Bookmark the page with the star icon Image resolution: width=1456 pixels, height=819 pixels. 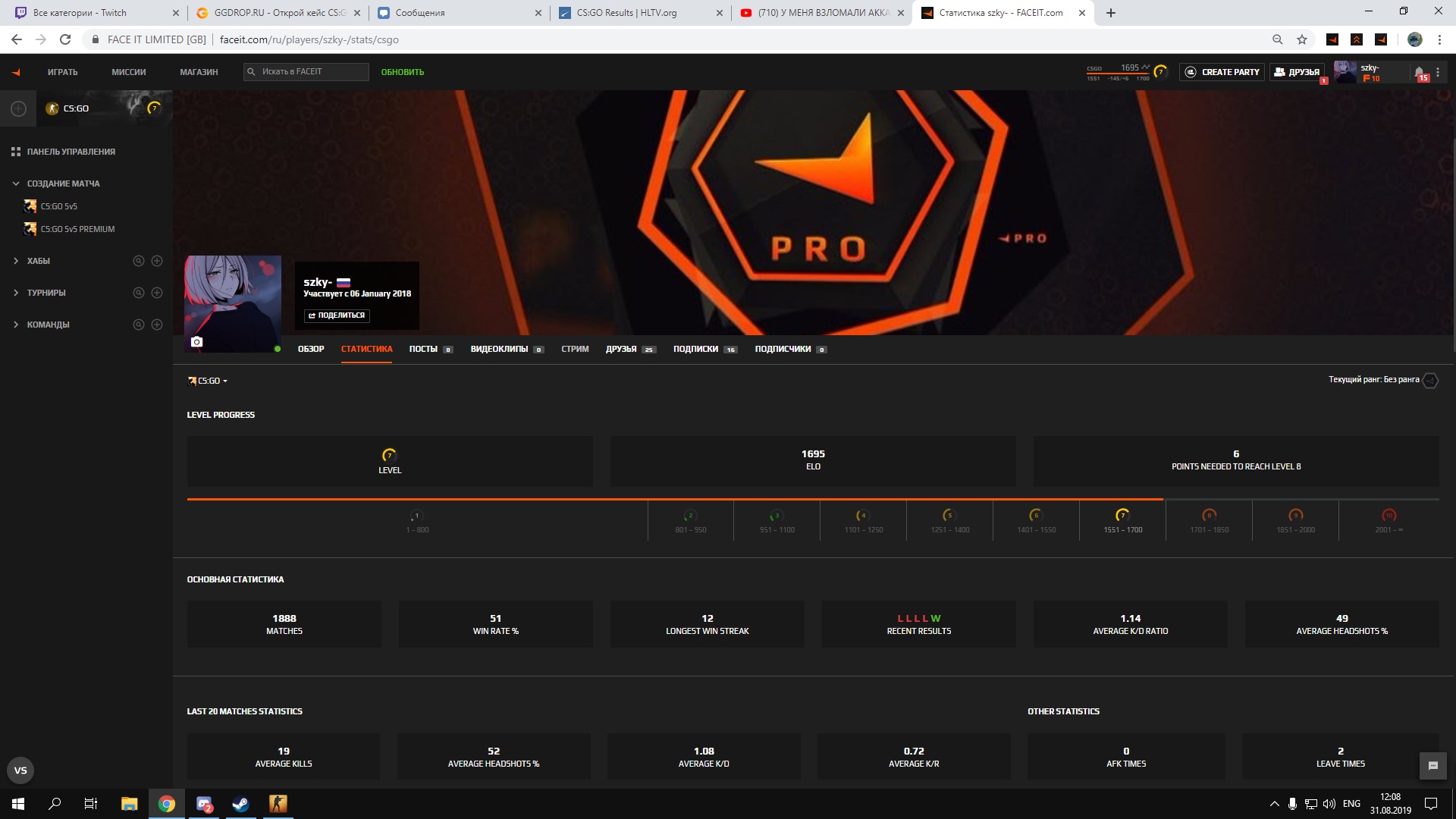1302,39
